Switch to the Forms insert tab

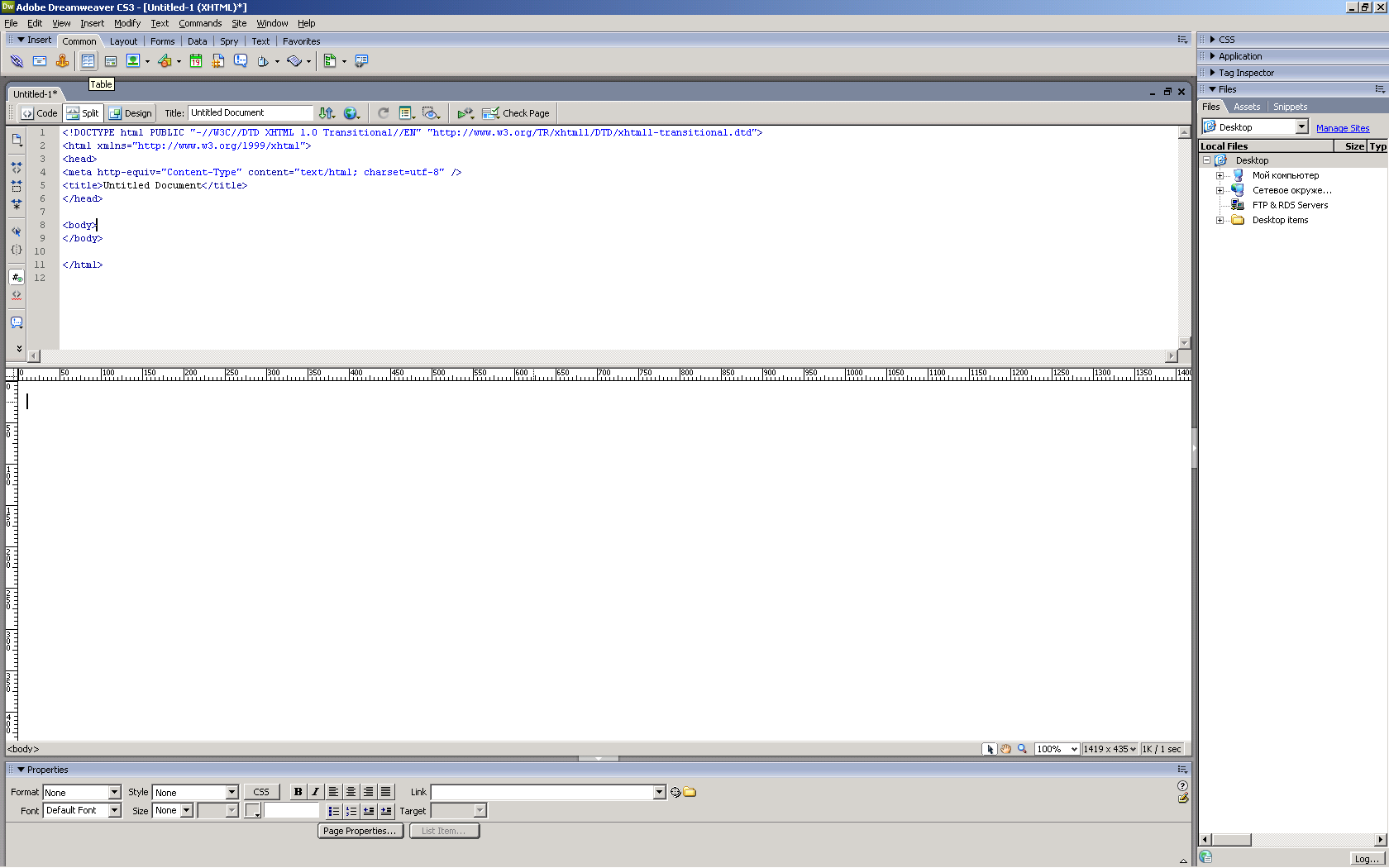pos(162,41)
